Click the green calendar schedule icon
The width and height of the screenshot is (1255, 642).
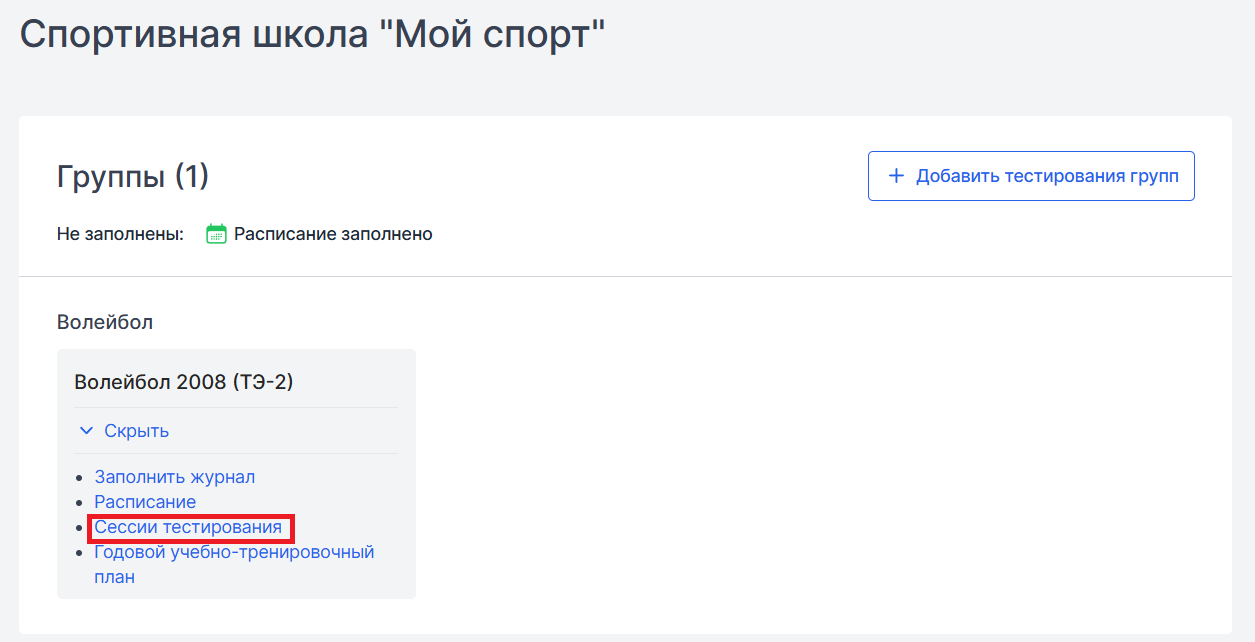tap(216, 234)
